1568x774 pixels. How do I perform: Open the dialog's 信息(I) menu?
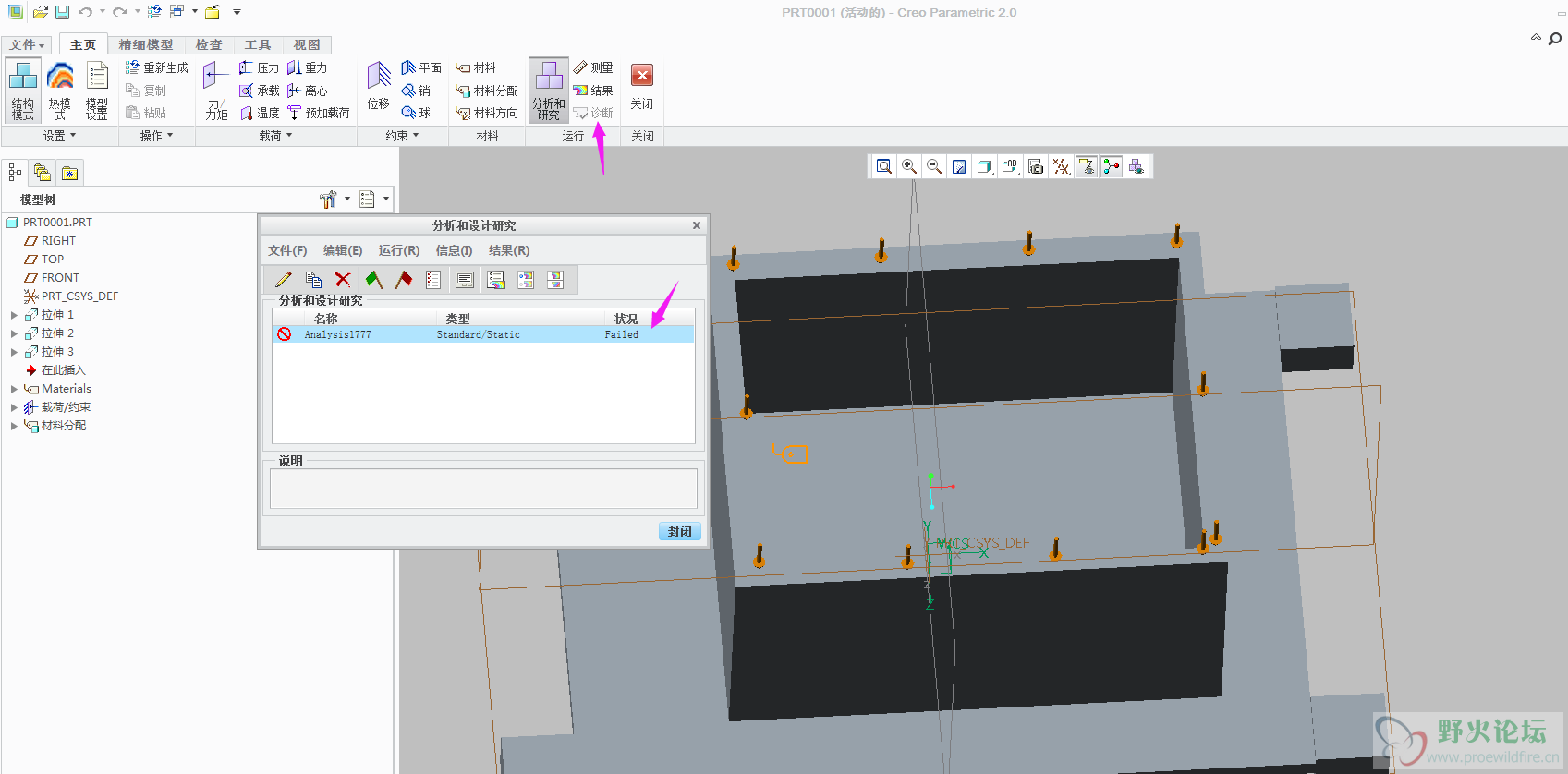point(454,250)
